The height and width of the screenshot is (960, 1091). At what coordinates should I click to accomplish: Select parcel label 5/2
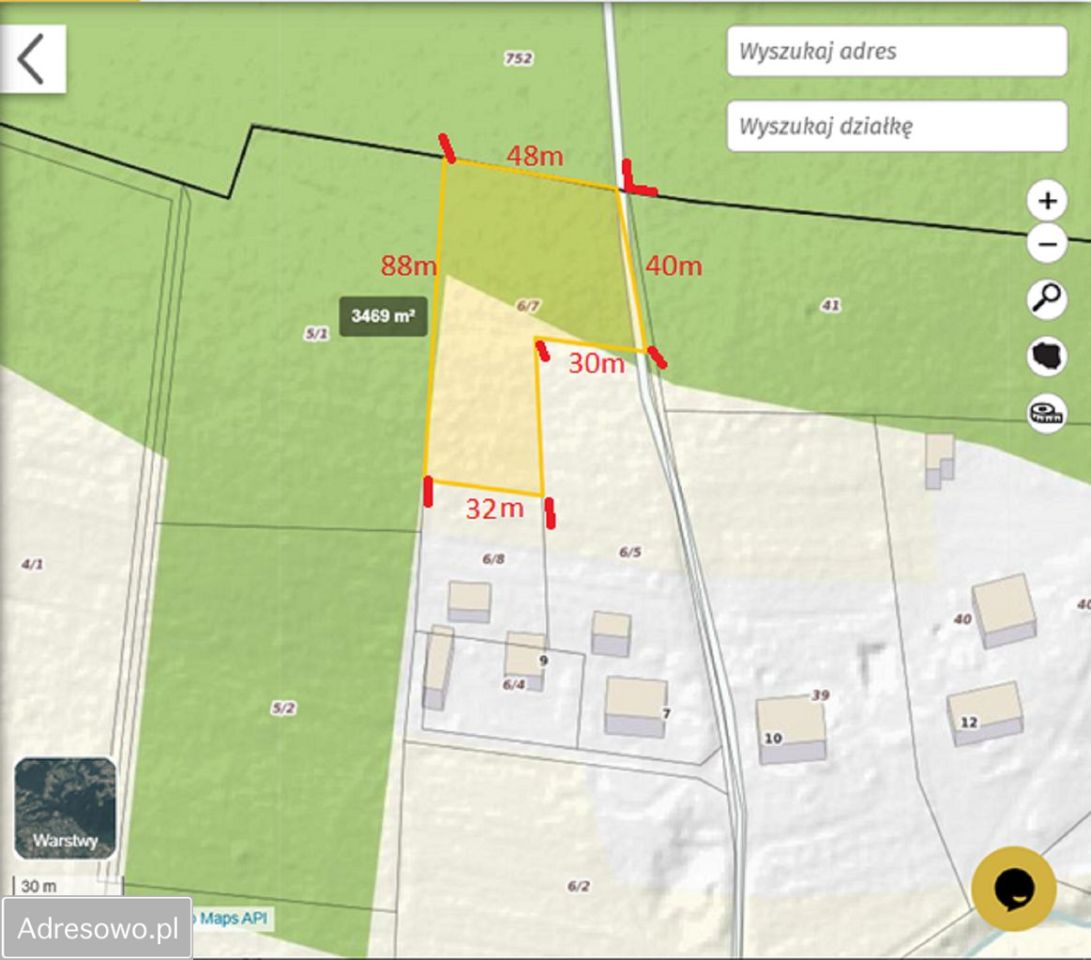(x=283, y=708)
